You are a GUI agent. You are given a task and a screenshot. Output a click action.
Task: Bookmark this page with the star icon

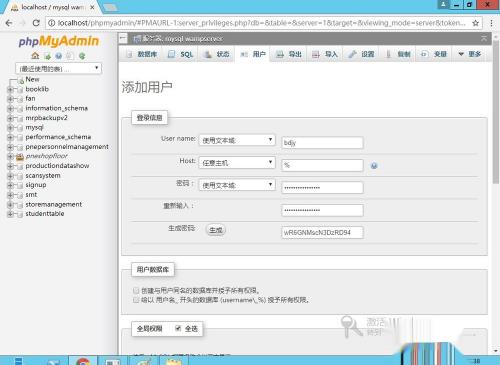pyautogui.click(x=476, y=23)
